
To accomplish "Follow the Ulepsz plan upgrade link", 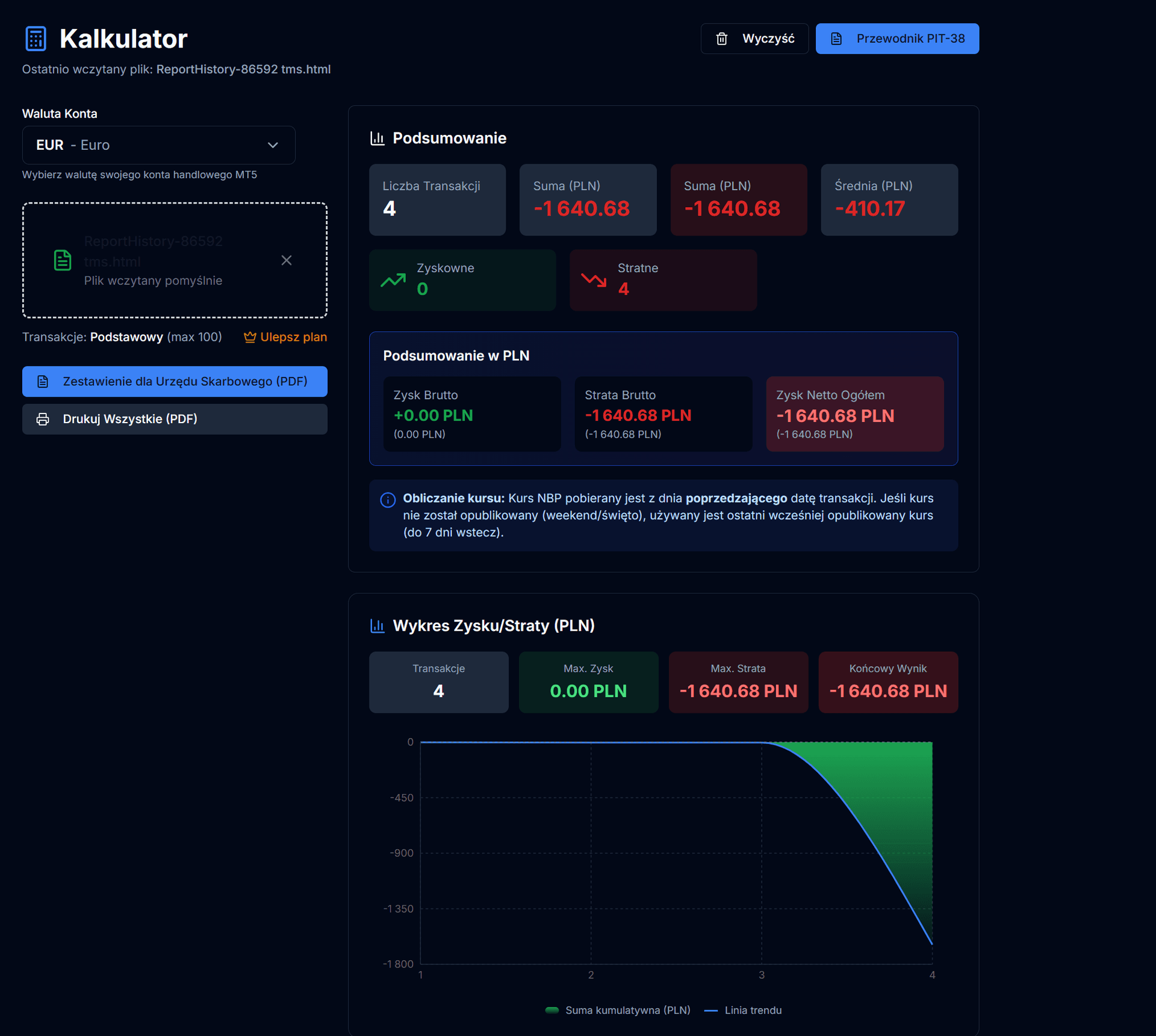I will 293,337.
